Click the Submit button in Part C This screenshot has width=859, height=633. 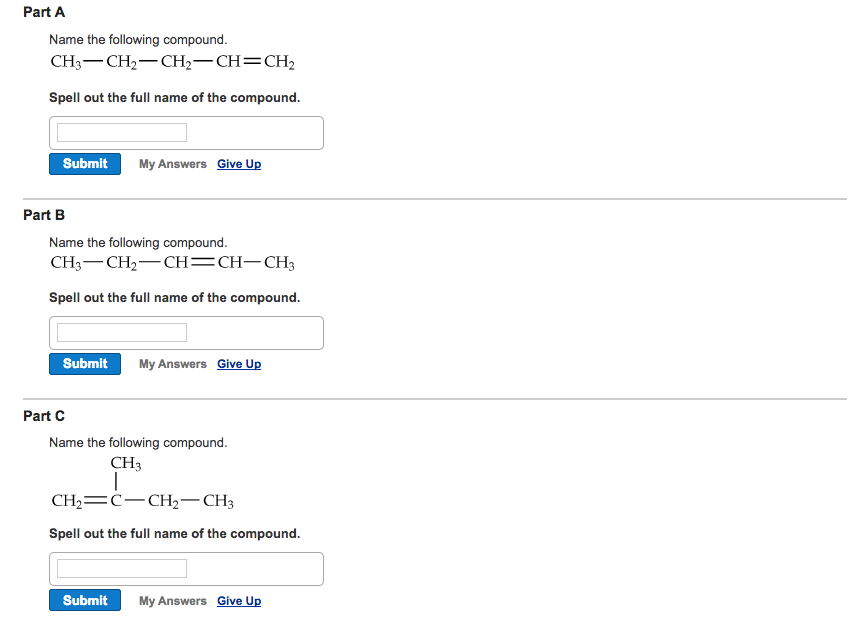(x=84, y=600)
